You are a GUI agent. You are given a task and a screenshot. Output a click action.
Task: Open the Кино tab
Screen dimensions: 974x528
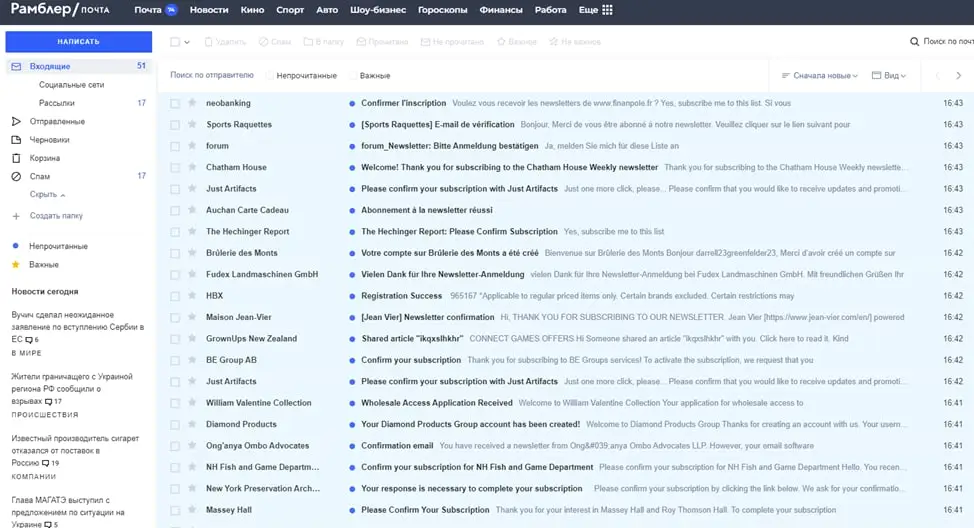(252, 10)
